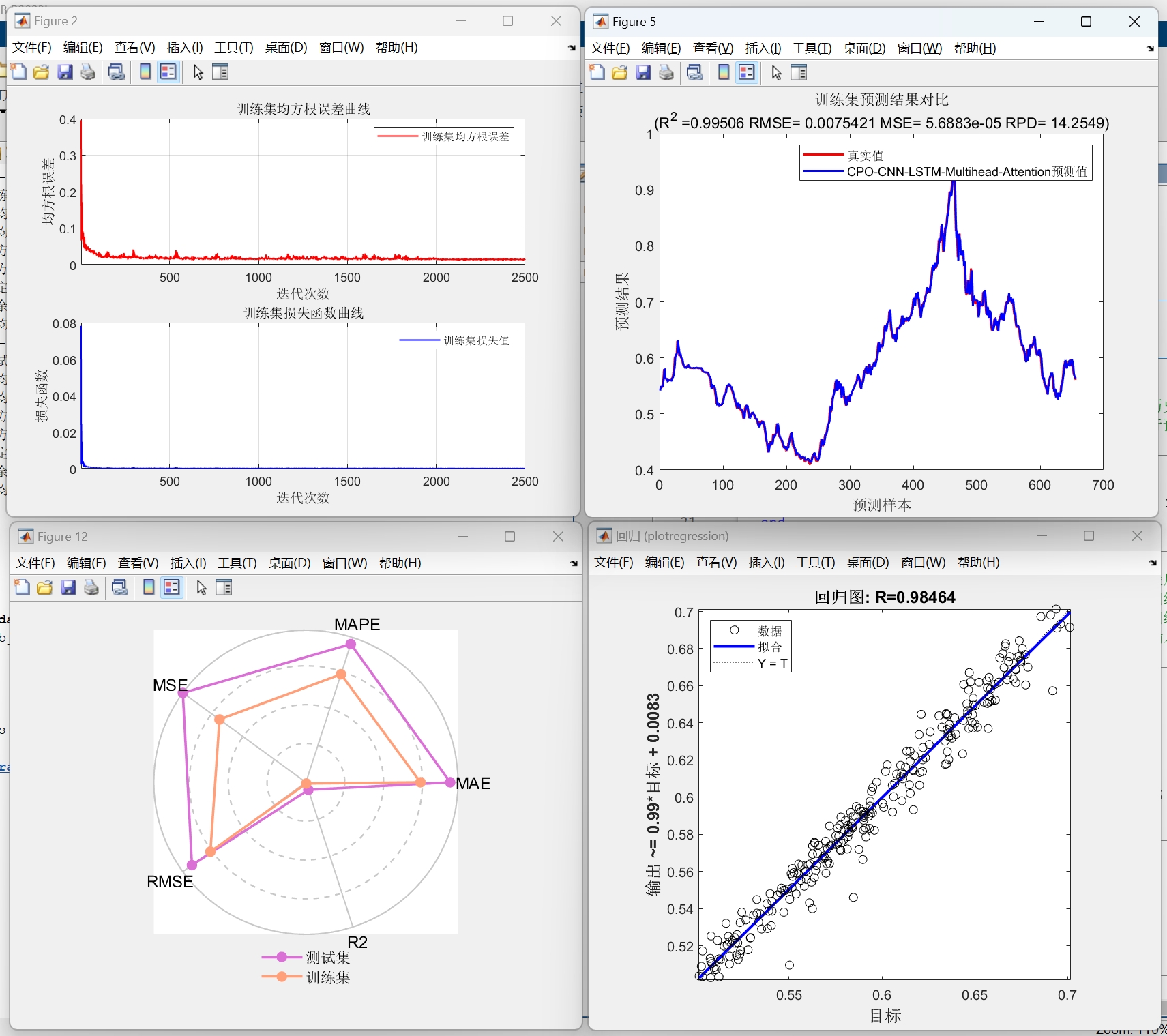Click New Figure icon in Figure 2 toolbar

click(x=18, y=72)
